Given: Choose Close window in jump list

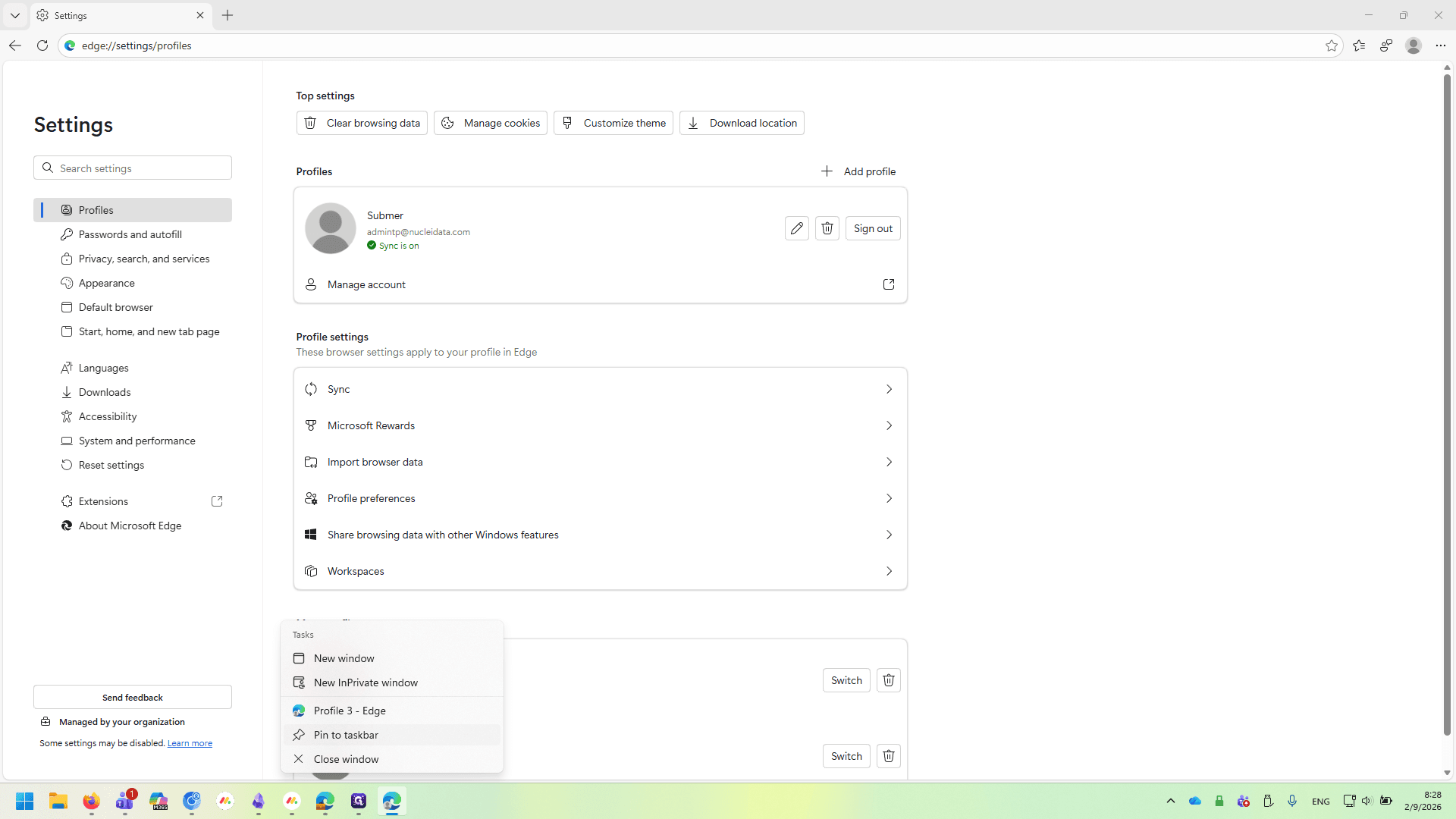Looking at the screenshot, I should (x=392, y=759).
